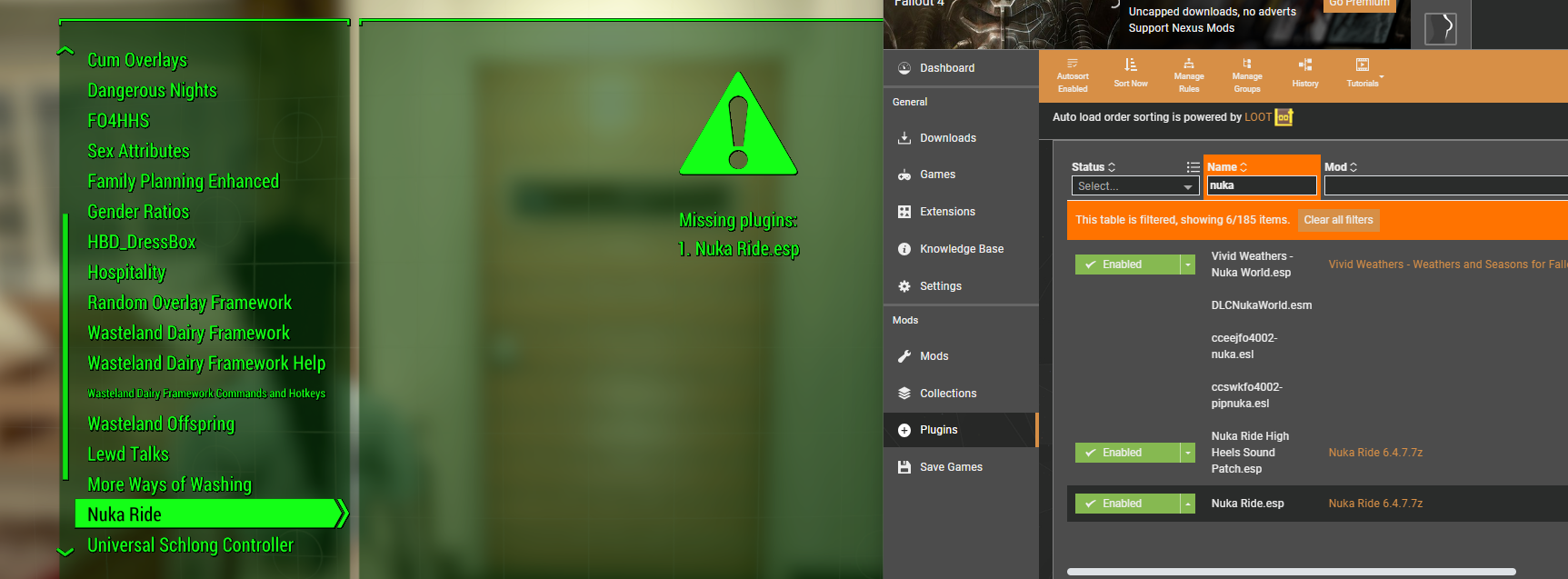The image size is (1568, 579).
Task: Sort the table by Status column
Action: [x=1093, y=167]
